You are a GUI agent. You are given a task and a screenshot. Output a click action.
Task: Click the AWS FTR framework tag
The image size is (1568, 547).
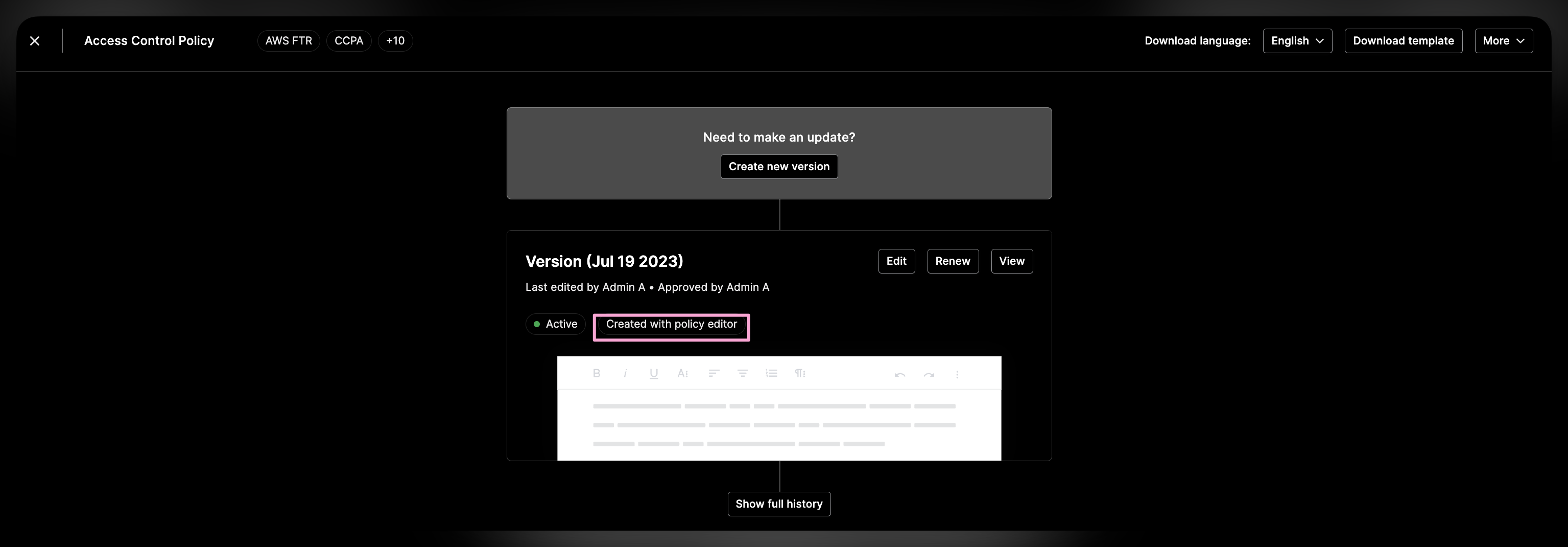pyautogui.click(x=289, y=41)
